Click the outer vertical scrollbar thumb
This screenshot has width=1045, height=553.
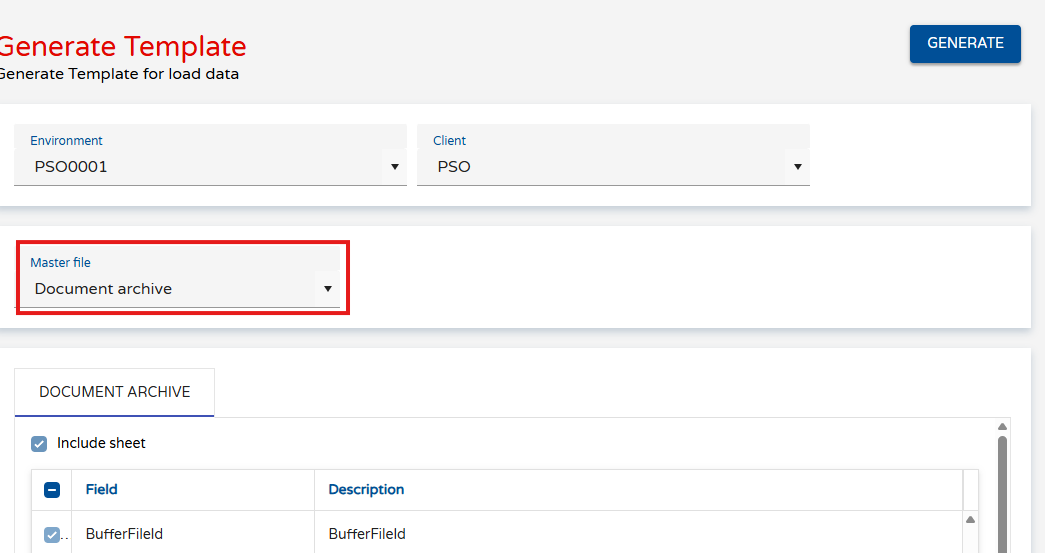coord(1002,494)
